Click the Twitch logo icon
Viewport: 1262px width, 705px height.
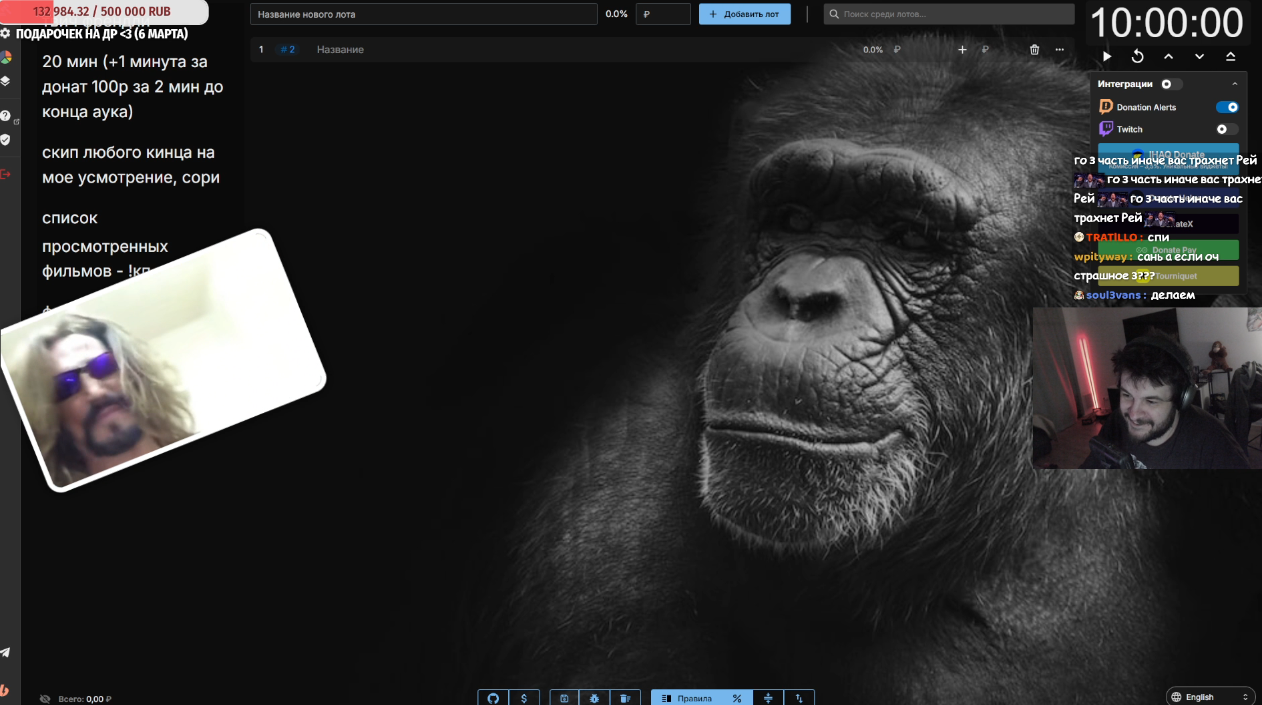[x=1106, y=129]
